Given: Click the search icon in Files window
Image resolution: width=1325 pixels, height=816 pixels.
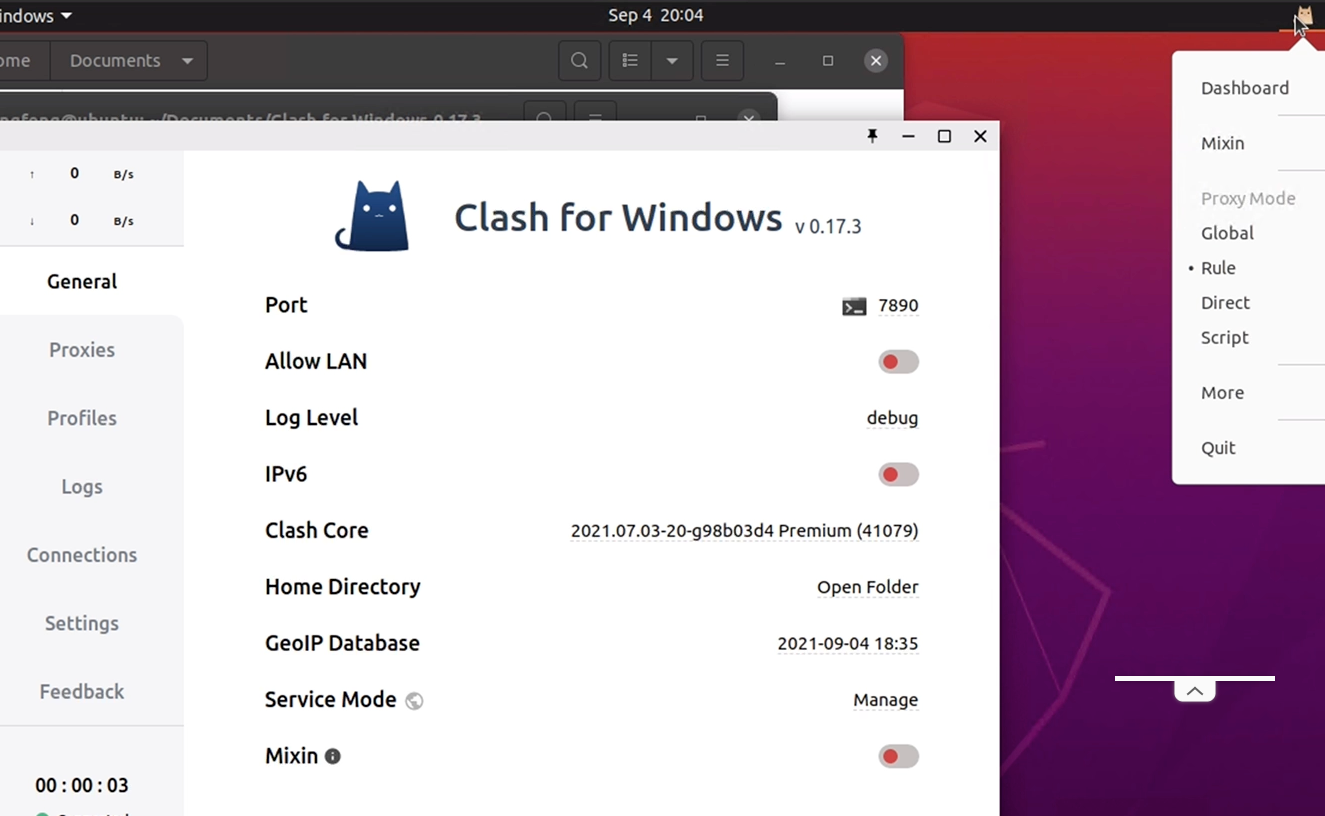Looking at the screenshot, I should click(x=579, y=61).
